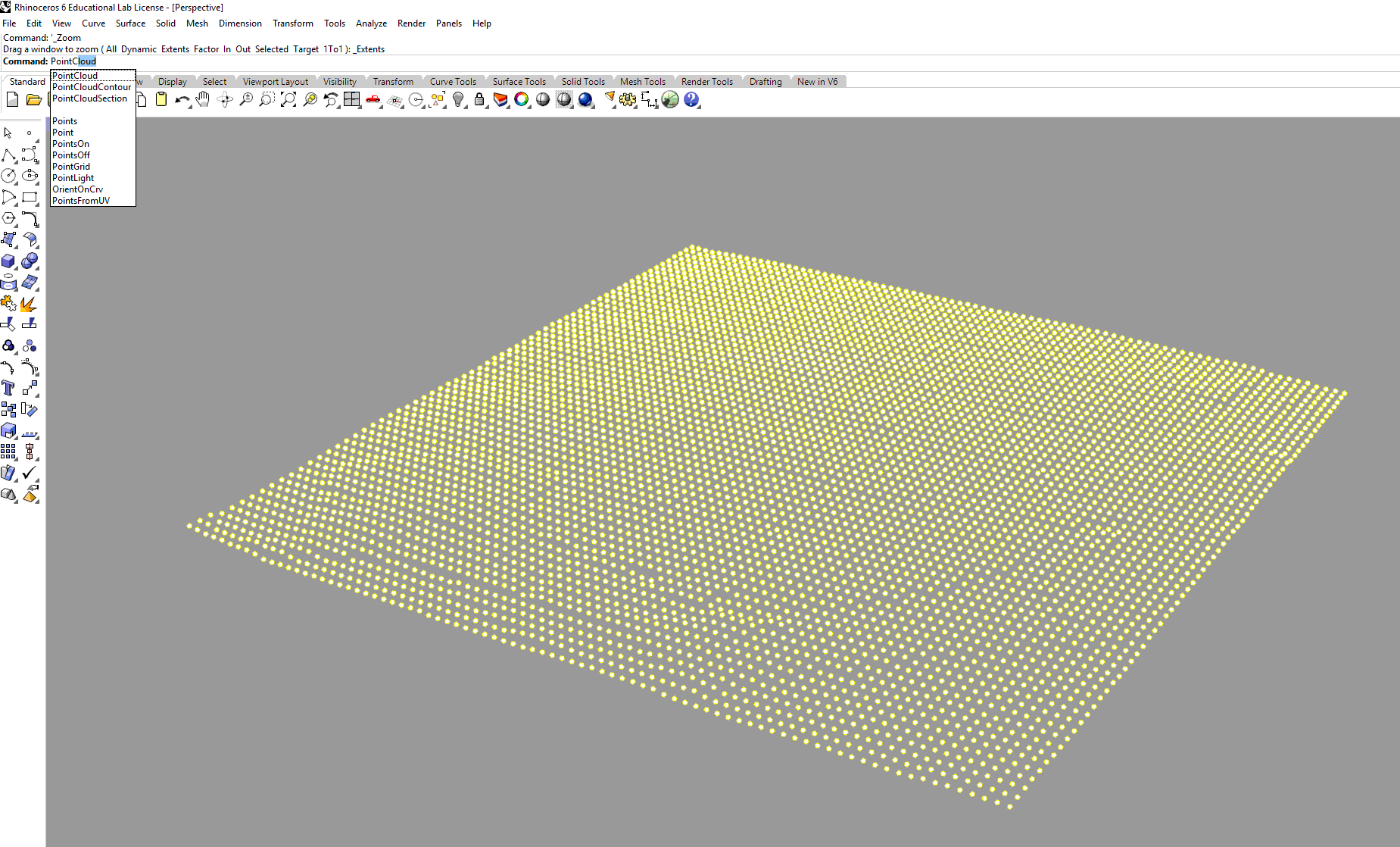Pick PointGrid in the command suggestions
1400x847 pixels.
point(71,167)
